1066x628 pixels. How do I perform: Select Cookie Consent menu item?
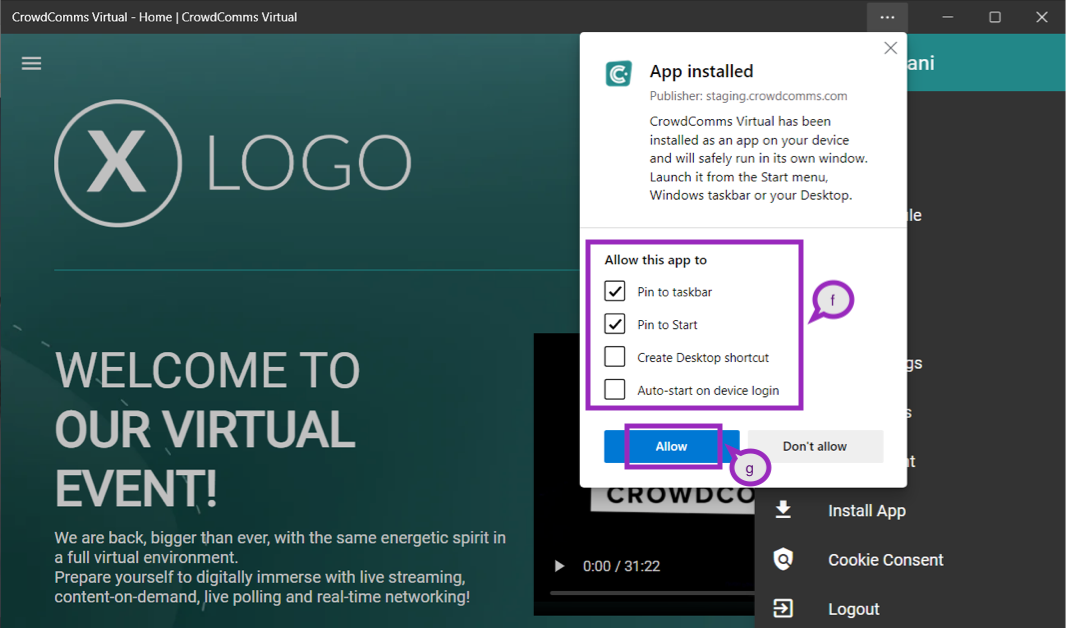tap(885, 560)
